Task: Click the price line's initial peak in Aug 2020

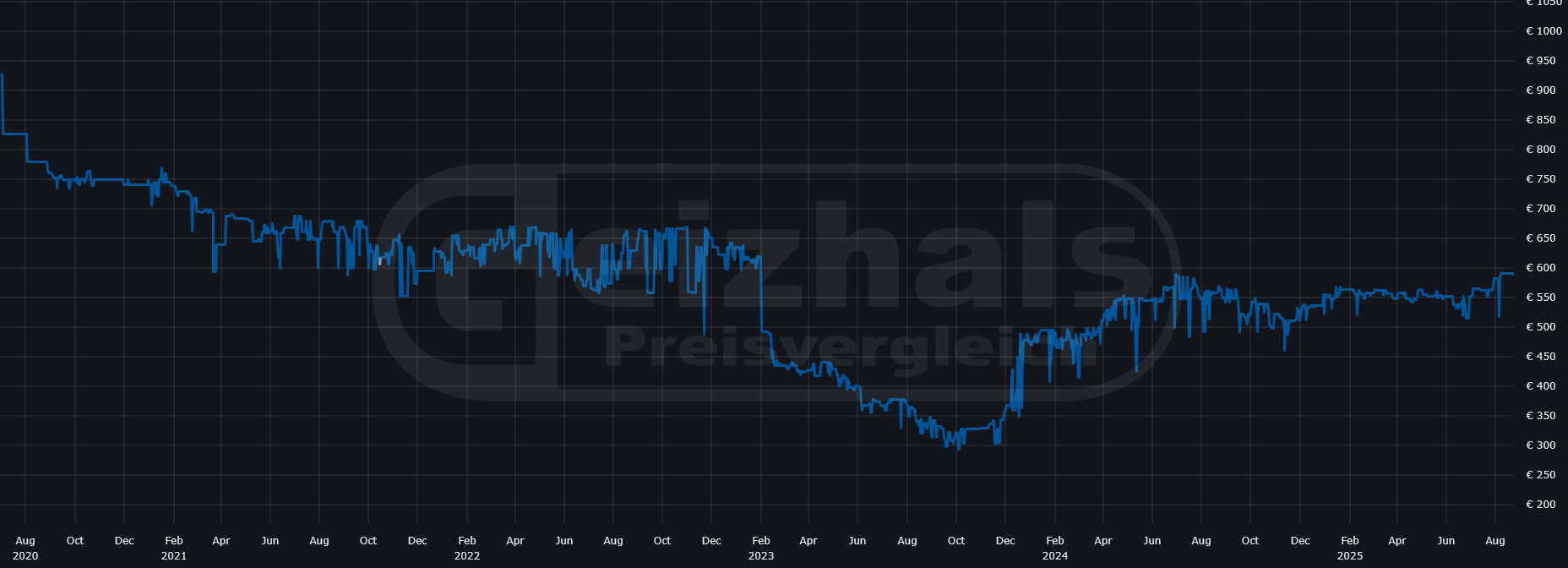Action: (3, 75)
